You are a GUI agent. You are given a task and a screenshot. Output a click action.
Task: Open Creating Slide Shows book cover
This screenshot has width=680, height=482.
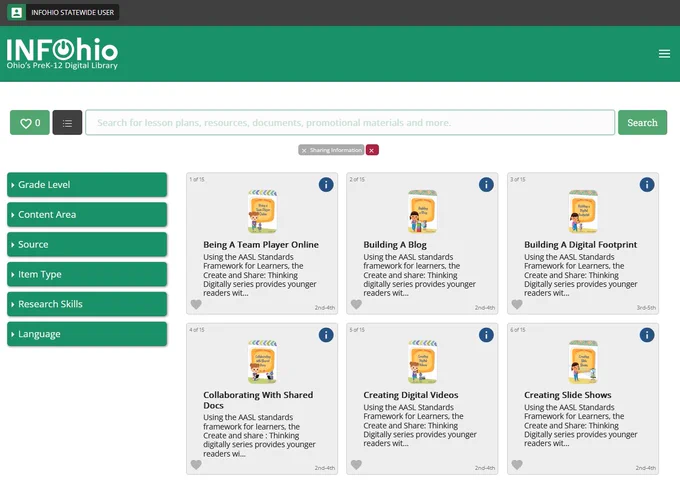tap(583, 362)
